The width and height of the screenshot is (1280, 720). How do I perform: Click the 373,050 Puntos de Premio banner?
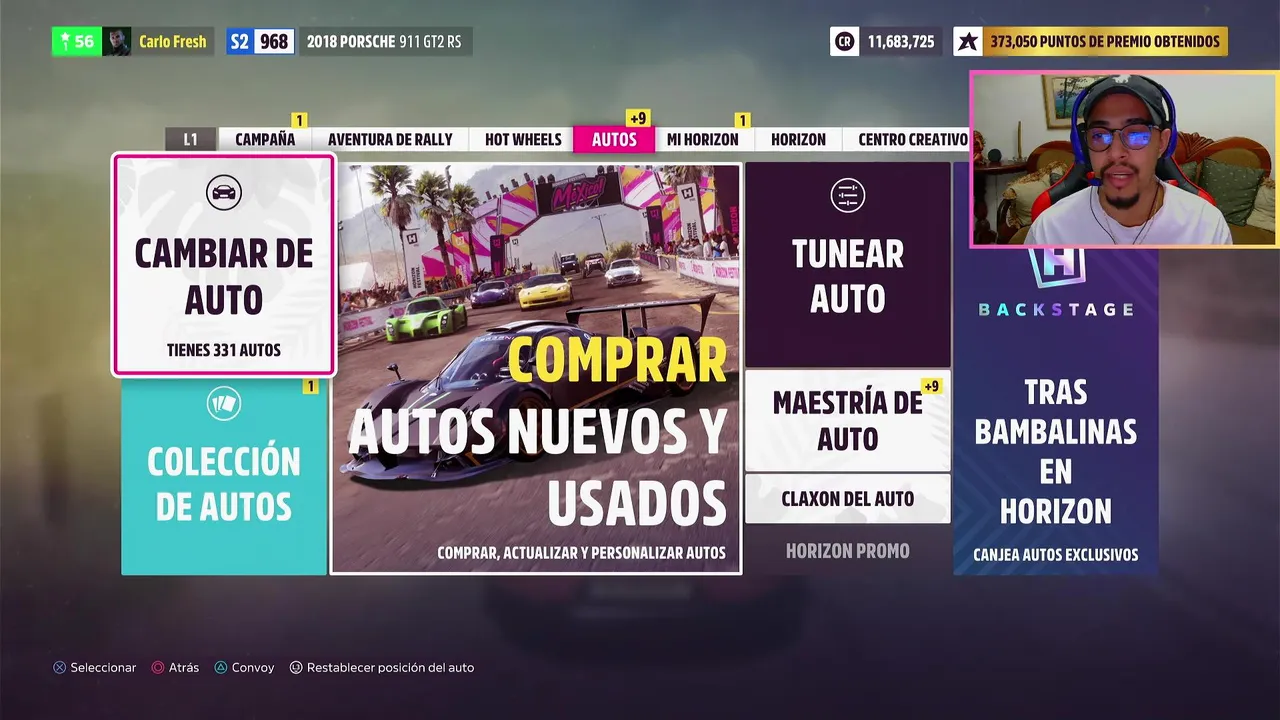[1105, 41]
